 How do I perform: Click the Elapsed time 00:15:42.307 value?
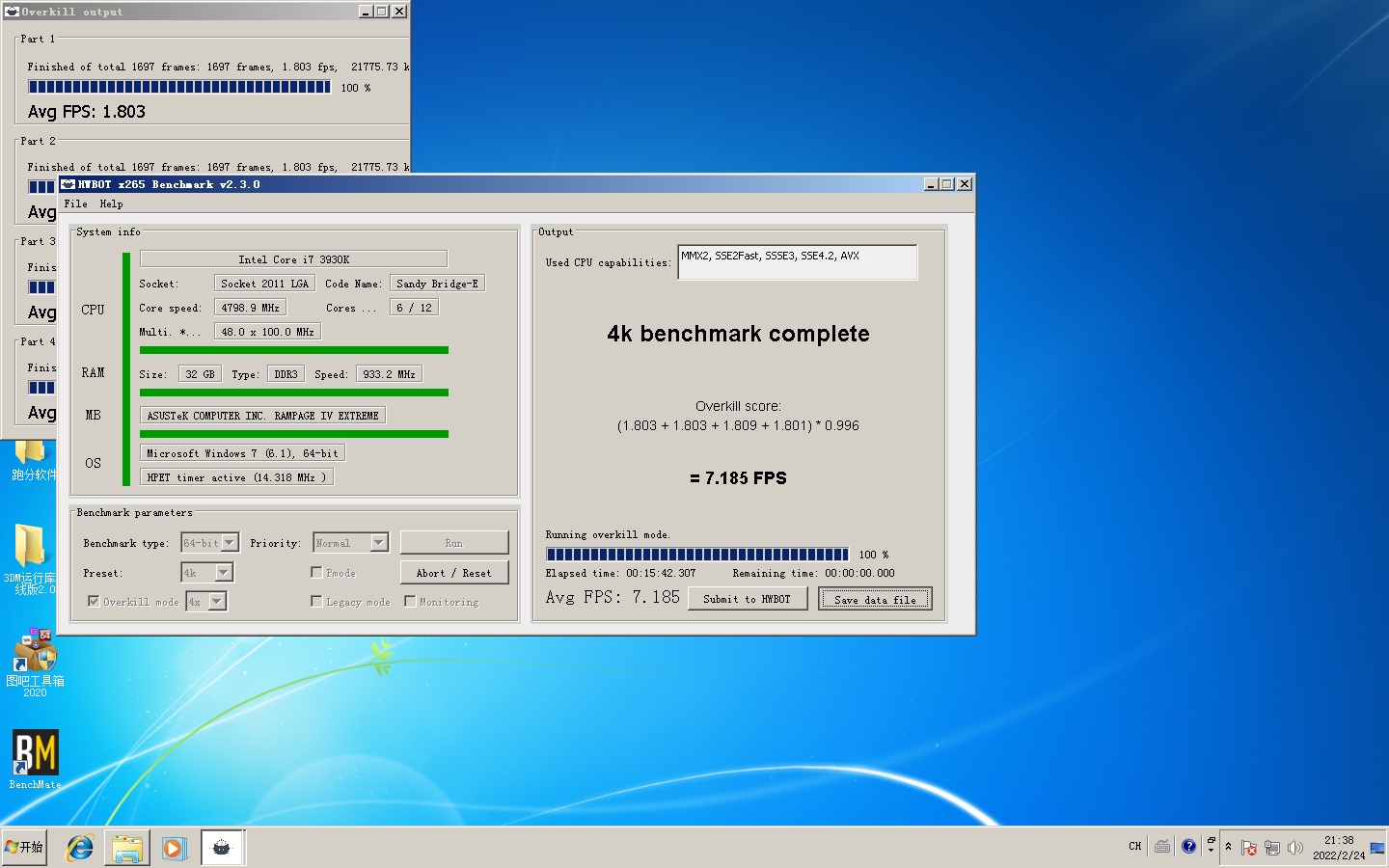coord(661,573)
